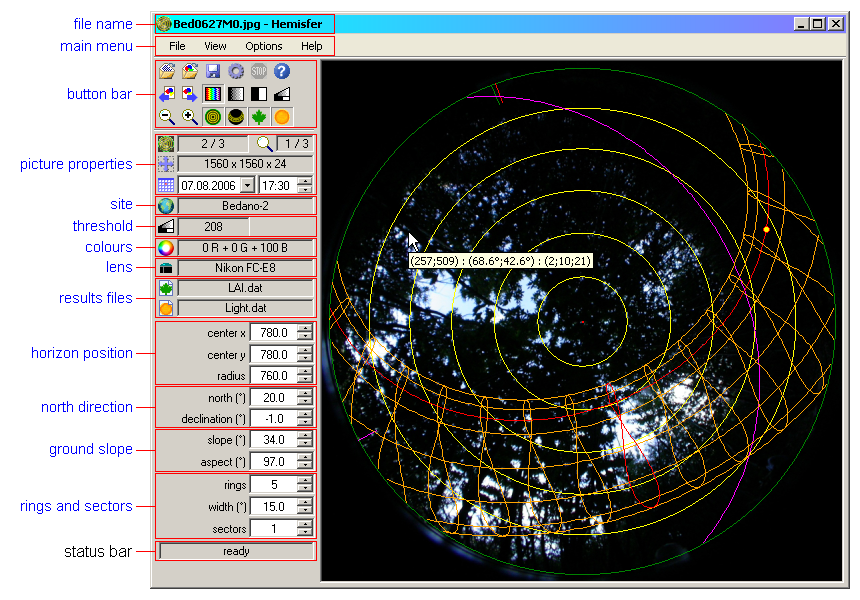Toggle the rainbow colour view button
The width and height of the screenshot is (860, 600).
[x=213, y=94]
